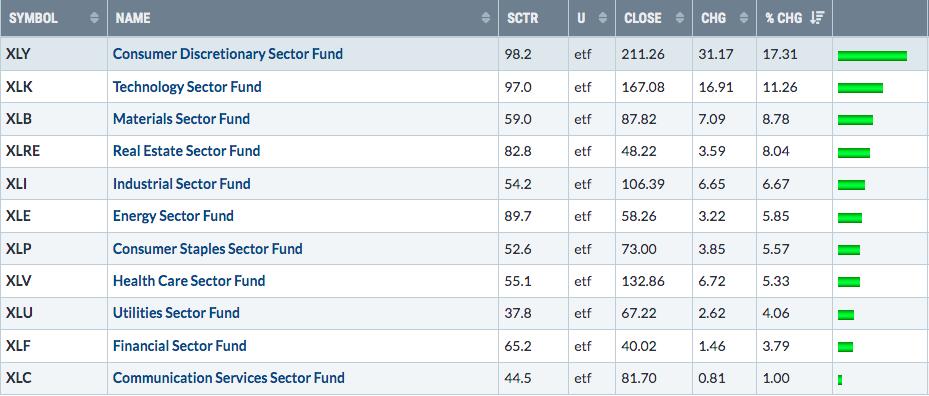
Task: Sort by the U column arrows
Action: coord(603,18)
